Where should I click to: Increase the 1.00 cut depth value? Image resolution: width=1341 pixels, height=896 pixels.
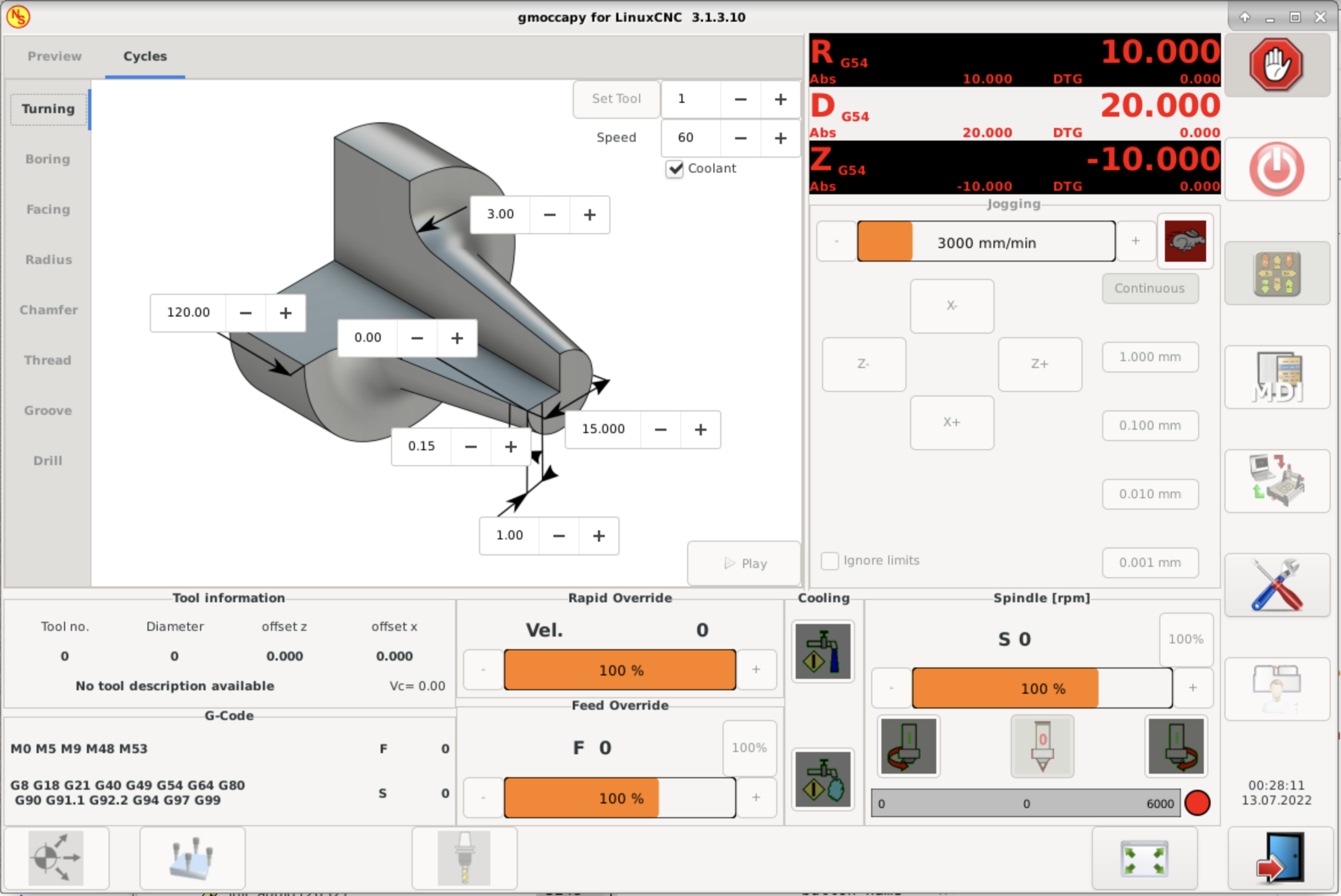[598, 536]
